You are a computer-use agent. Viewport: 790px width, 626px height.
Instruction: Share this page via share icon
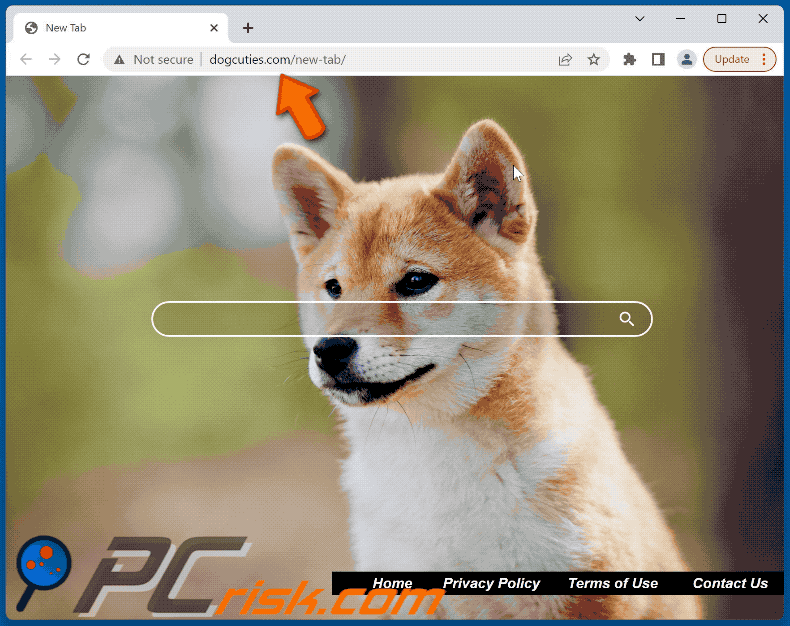(565, 59)
